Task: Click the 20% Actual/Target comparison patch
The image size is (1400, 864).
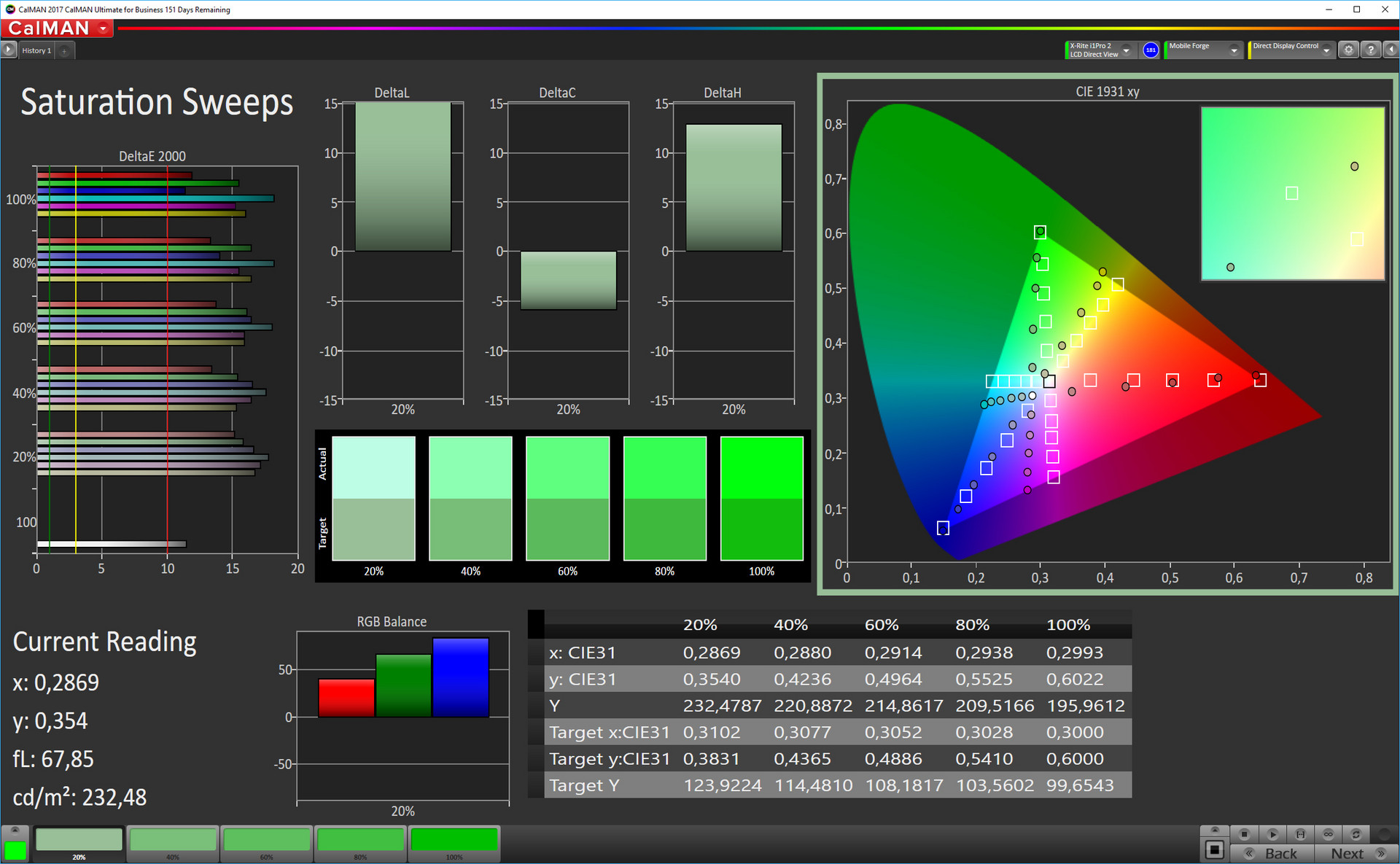Action: [x=373, y=499]
